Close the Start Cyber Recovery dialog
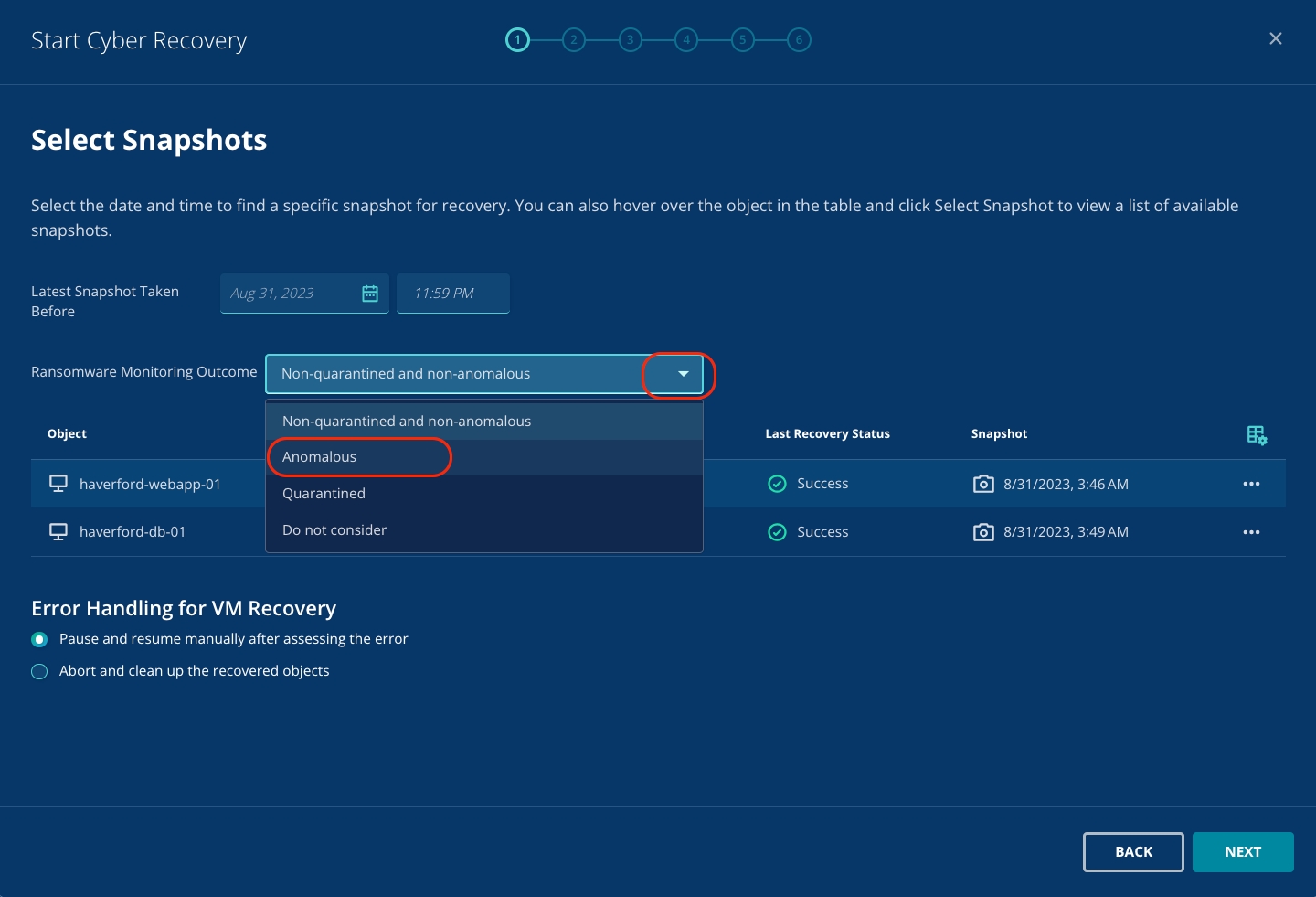 pos(1276,38)
